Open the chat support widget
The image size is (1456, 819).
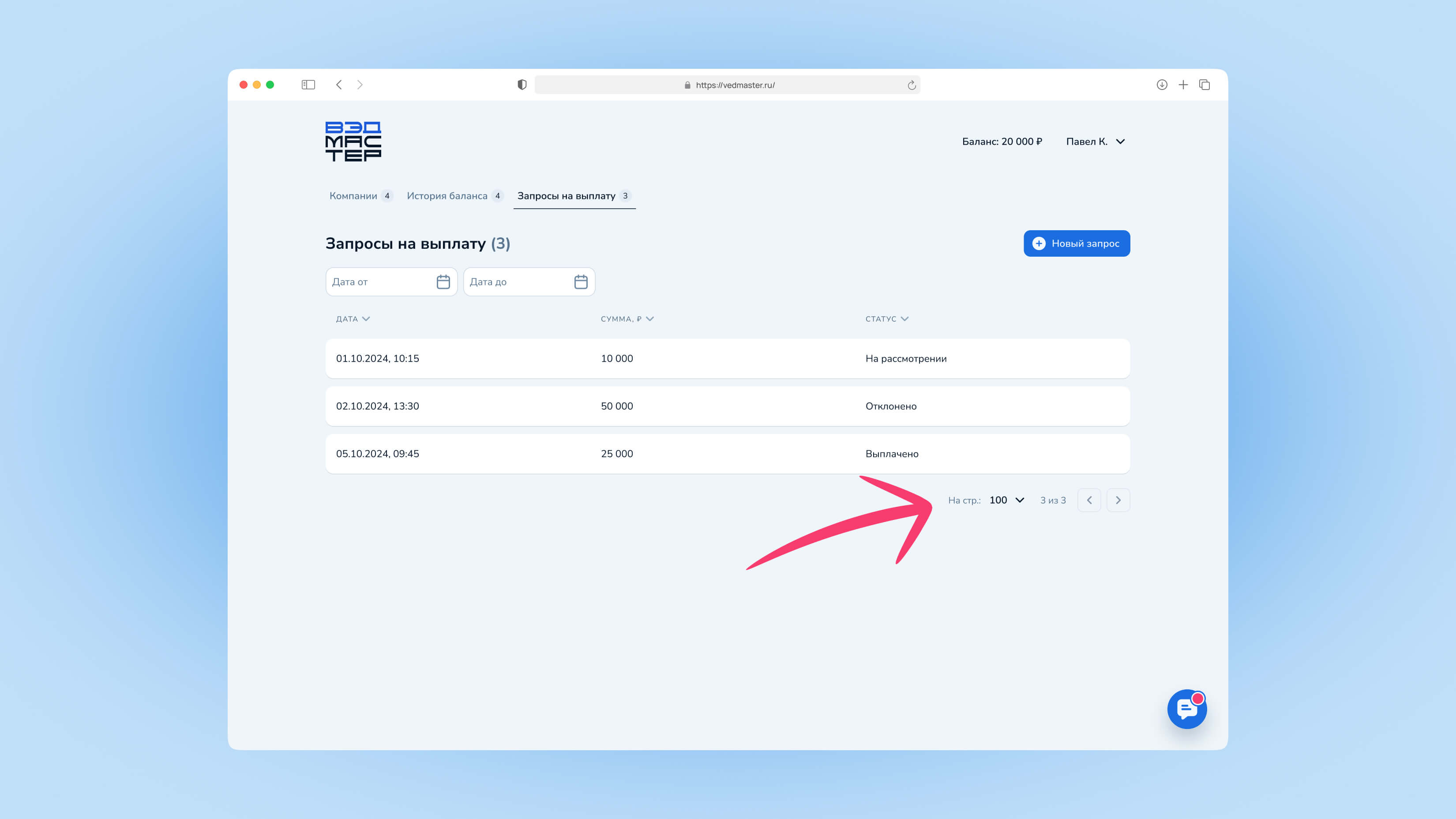pyautogui.click(x=1186, y=709)
